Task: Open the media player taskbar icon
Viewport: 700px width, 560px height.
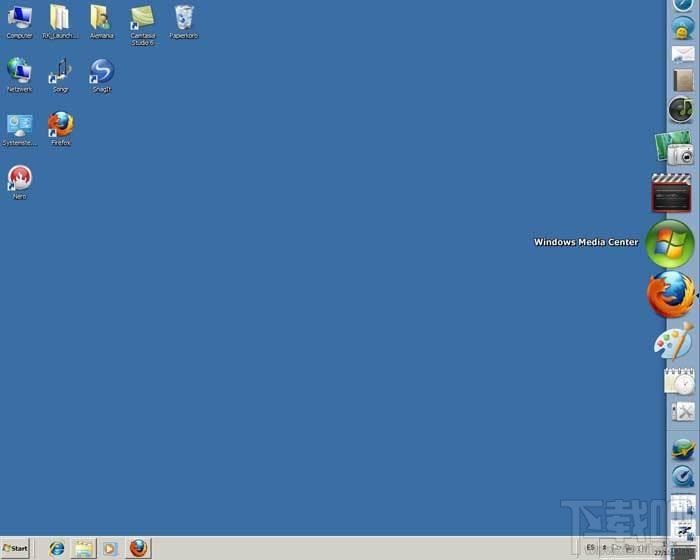Action: click(110, 548)
